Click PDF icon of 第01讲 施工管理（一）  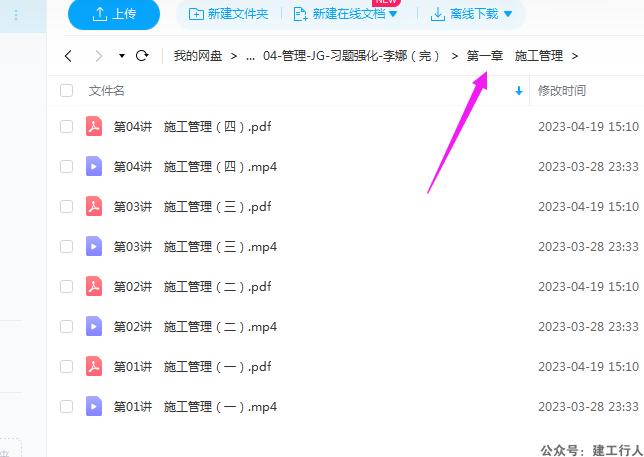(x=94, y=366)
